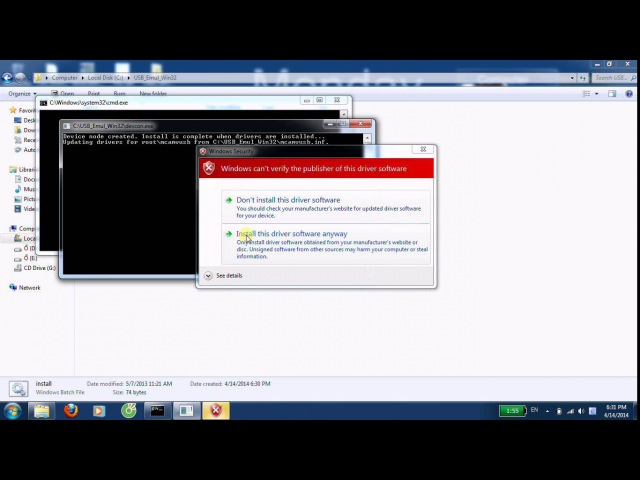Switch to cmd window via taskbar

point(158,411)
